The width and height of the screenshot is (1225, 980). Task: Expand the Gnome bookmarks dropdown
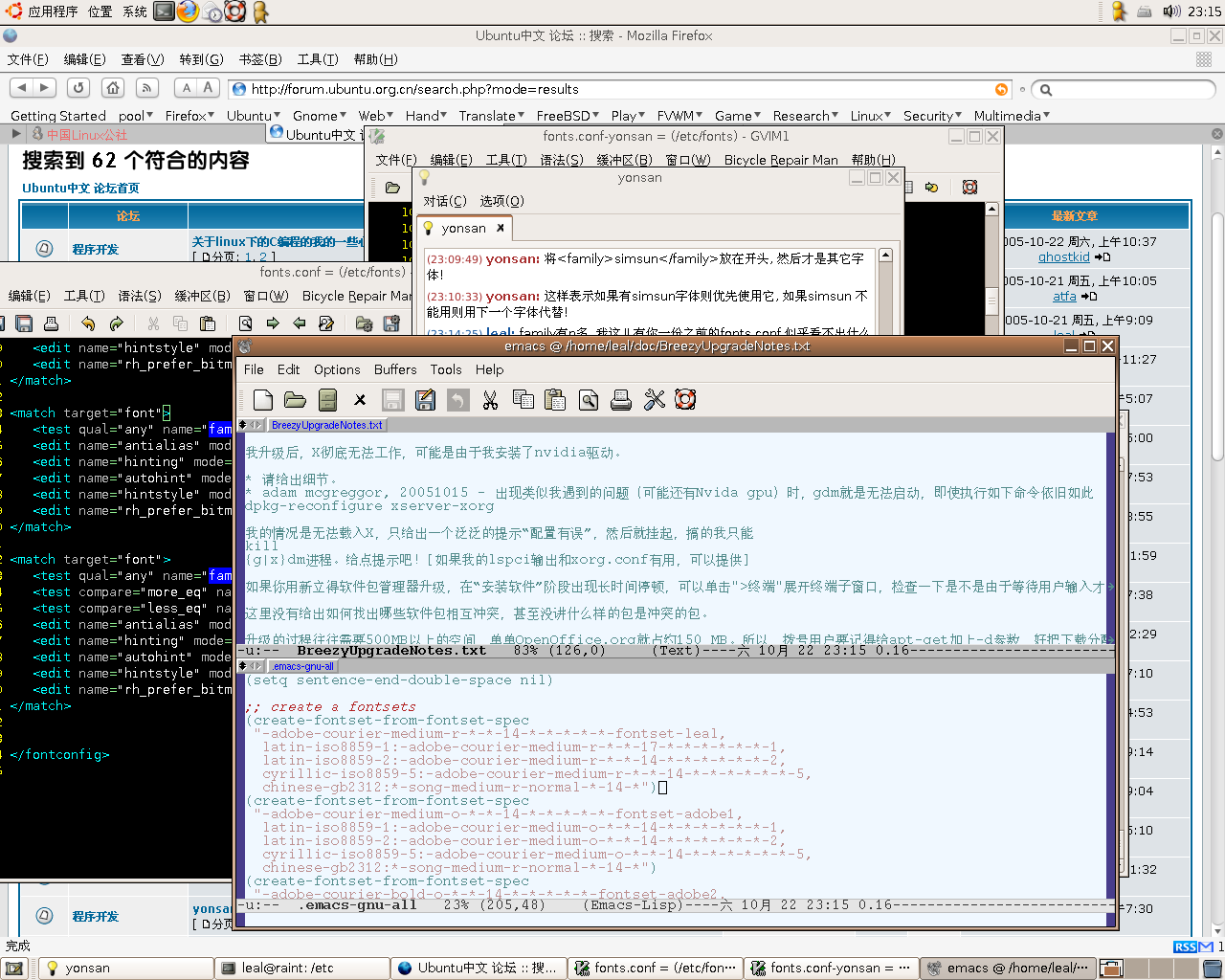pos(320,116)
